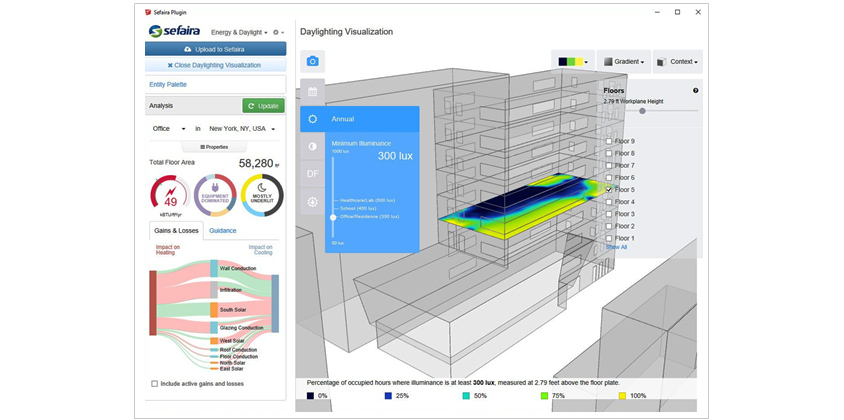Click the green Update button
Viewport: 844px width, 420px height.
[x=263, y=106]
